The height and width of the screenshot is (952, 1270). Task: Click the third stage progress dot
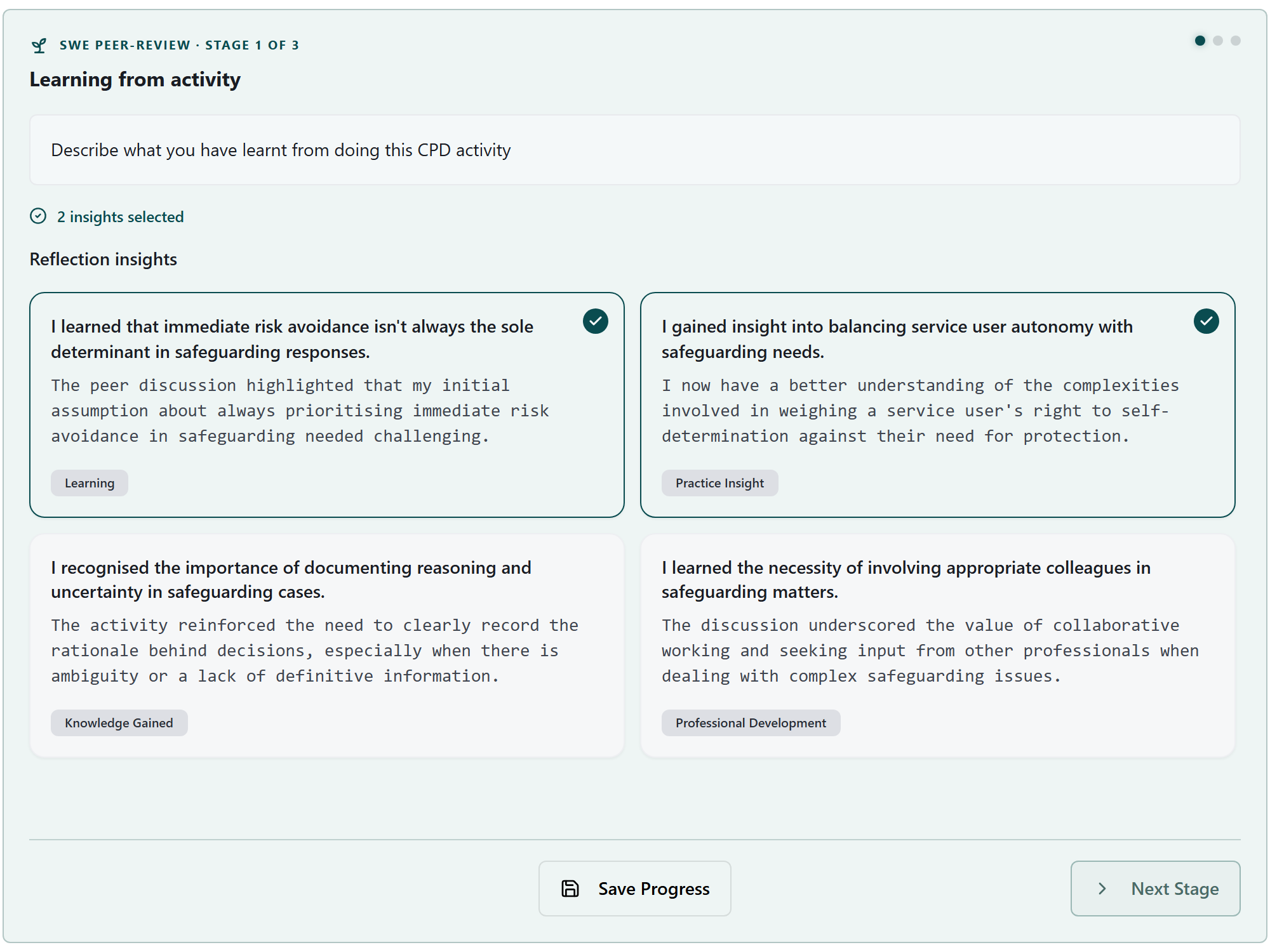tap(1236, 41)
